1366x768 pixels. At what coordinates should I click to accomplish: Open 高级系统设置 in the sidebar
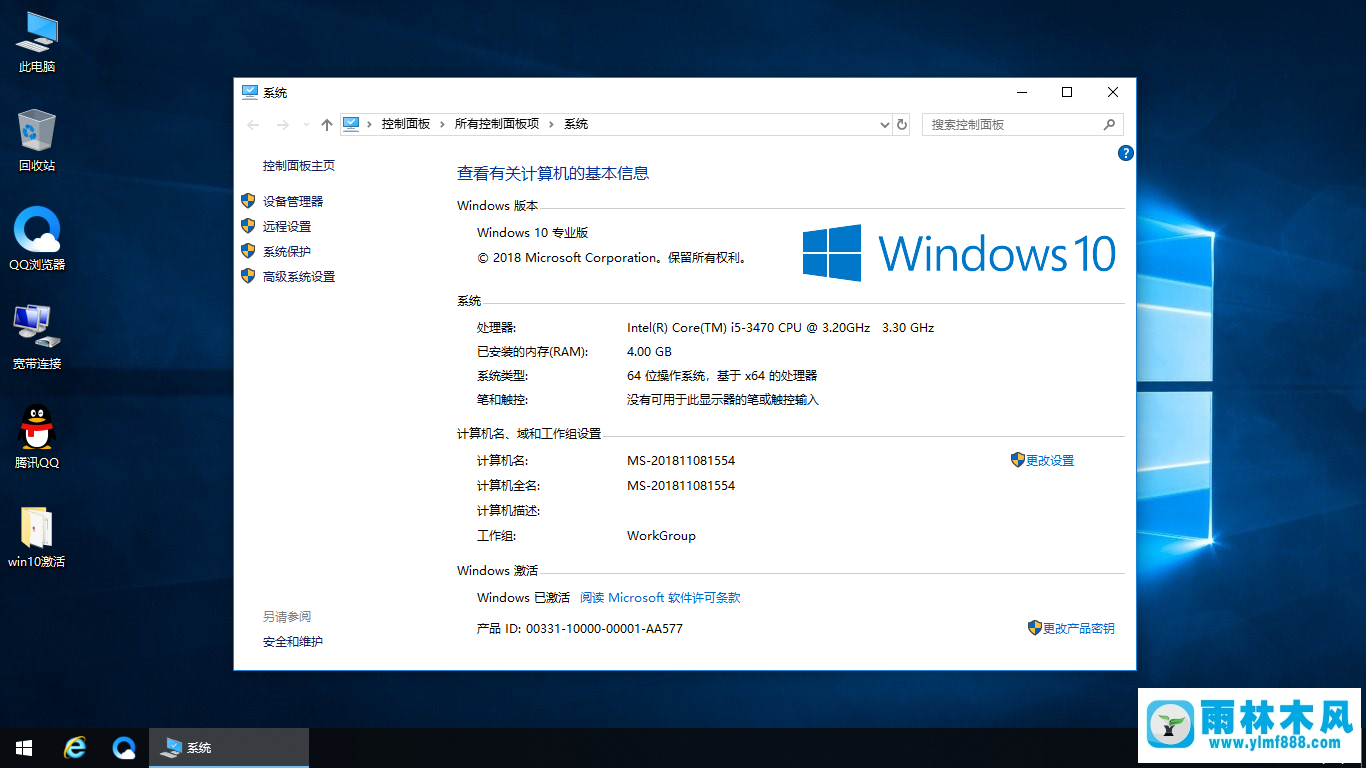click(x=299, y=276)
